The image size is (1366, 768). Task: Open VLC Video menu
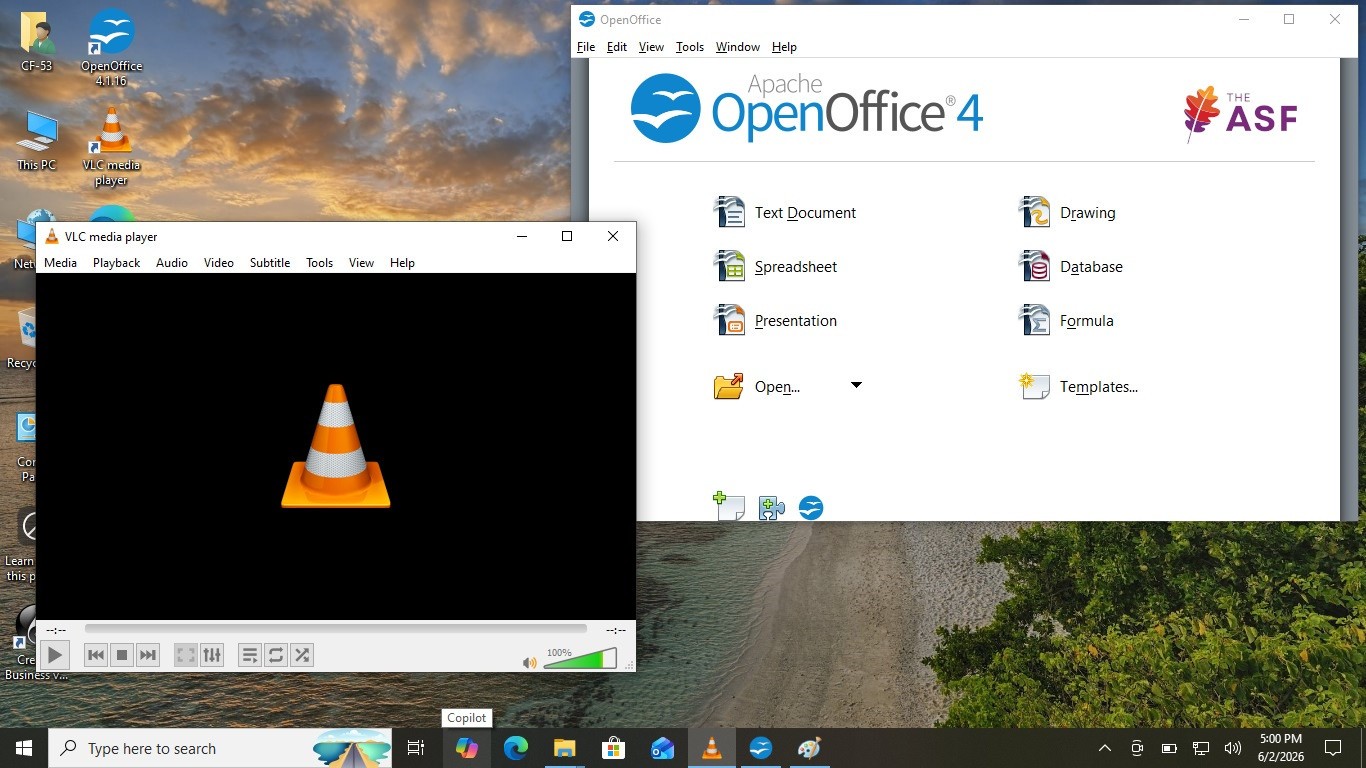(x=219, y=263)
